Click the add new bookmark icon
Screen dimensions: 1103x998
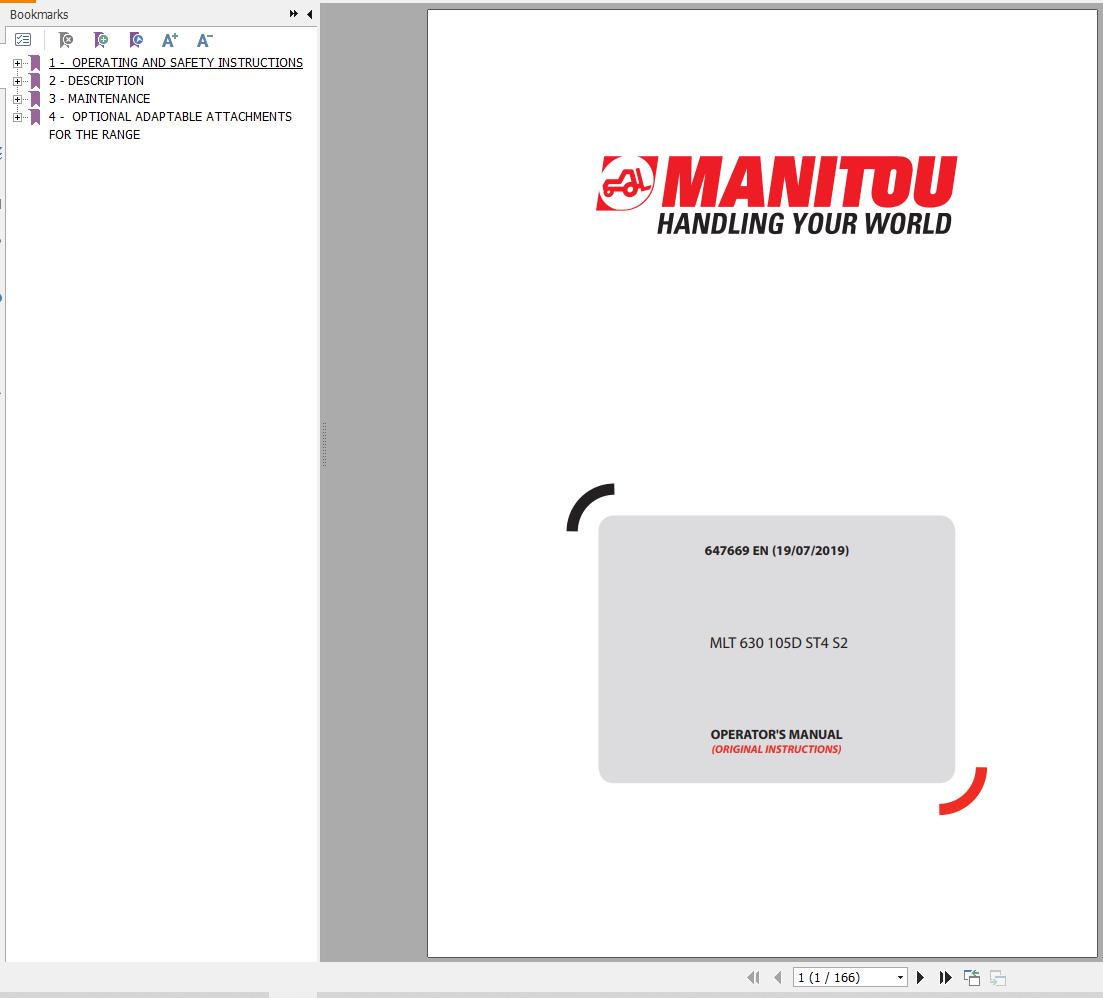coord(101,40)
